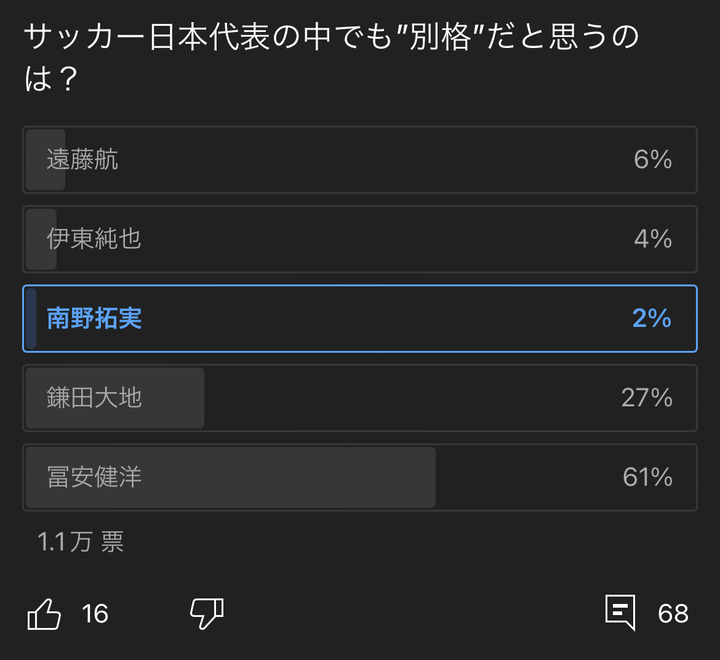
Task: Click the thumbs-up like icon
Action: 45,613
